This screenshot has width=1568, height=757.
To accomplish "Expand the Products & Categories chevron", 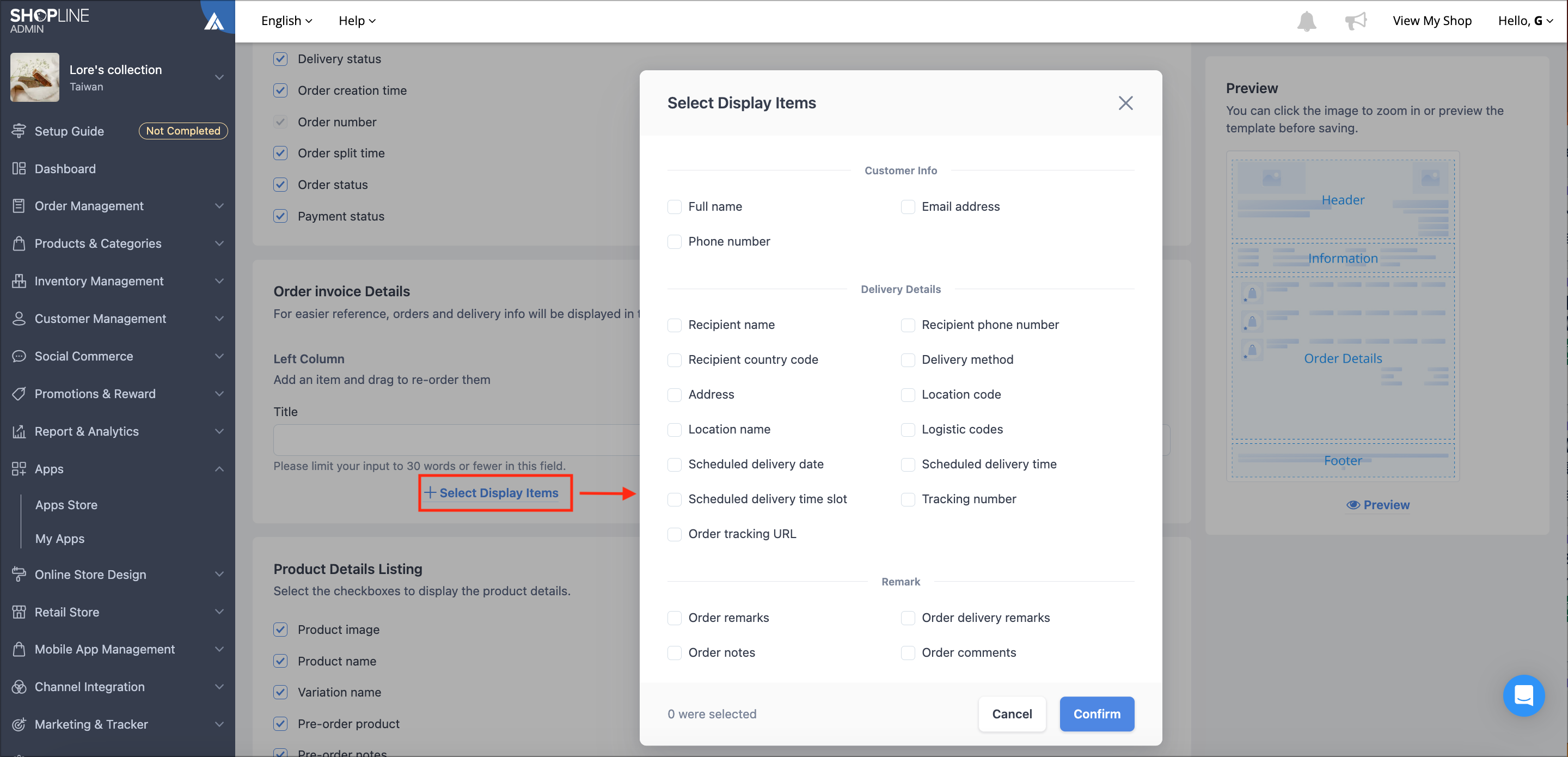I will (219, 243).
